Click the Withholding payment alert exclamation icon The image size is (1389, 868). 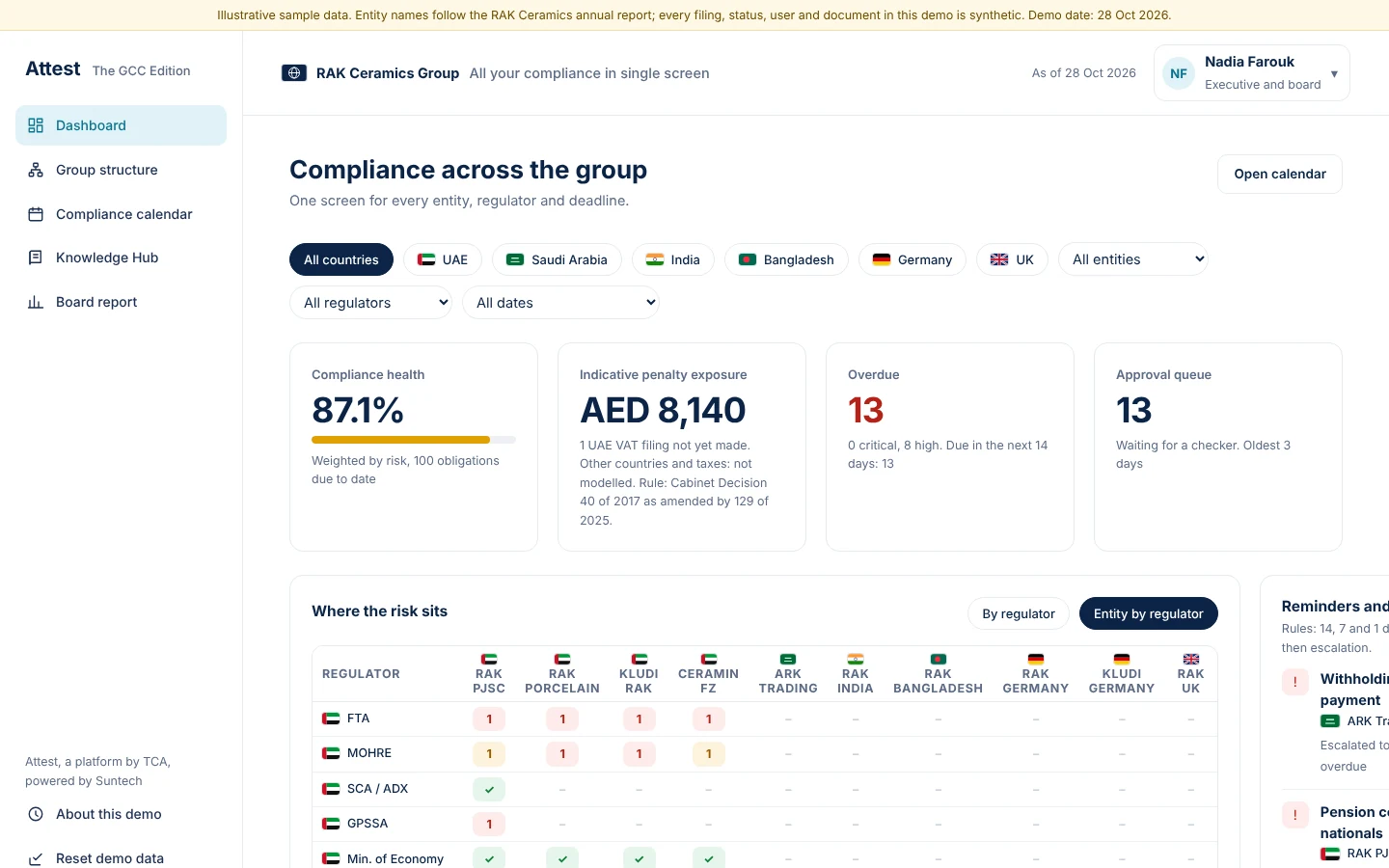coord(1294,682)
